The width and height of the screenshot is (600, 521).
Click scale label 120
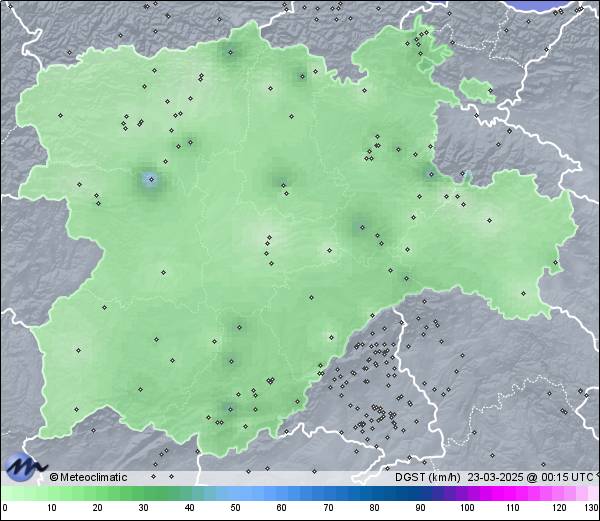pos(559,508)
